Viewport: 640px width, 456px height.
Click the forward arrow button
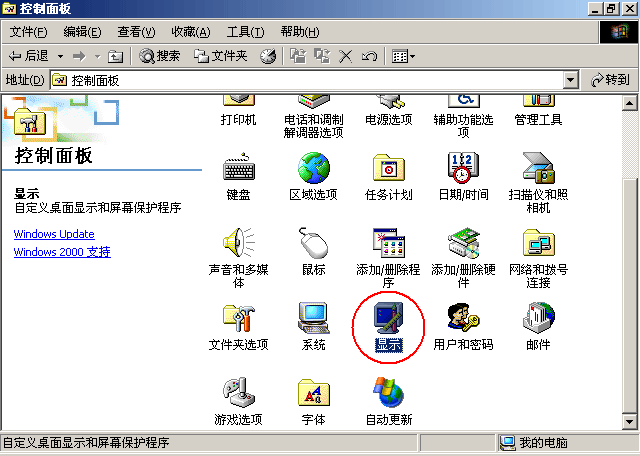79,56
